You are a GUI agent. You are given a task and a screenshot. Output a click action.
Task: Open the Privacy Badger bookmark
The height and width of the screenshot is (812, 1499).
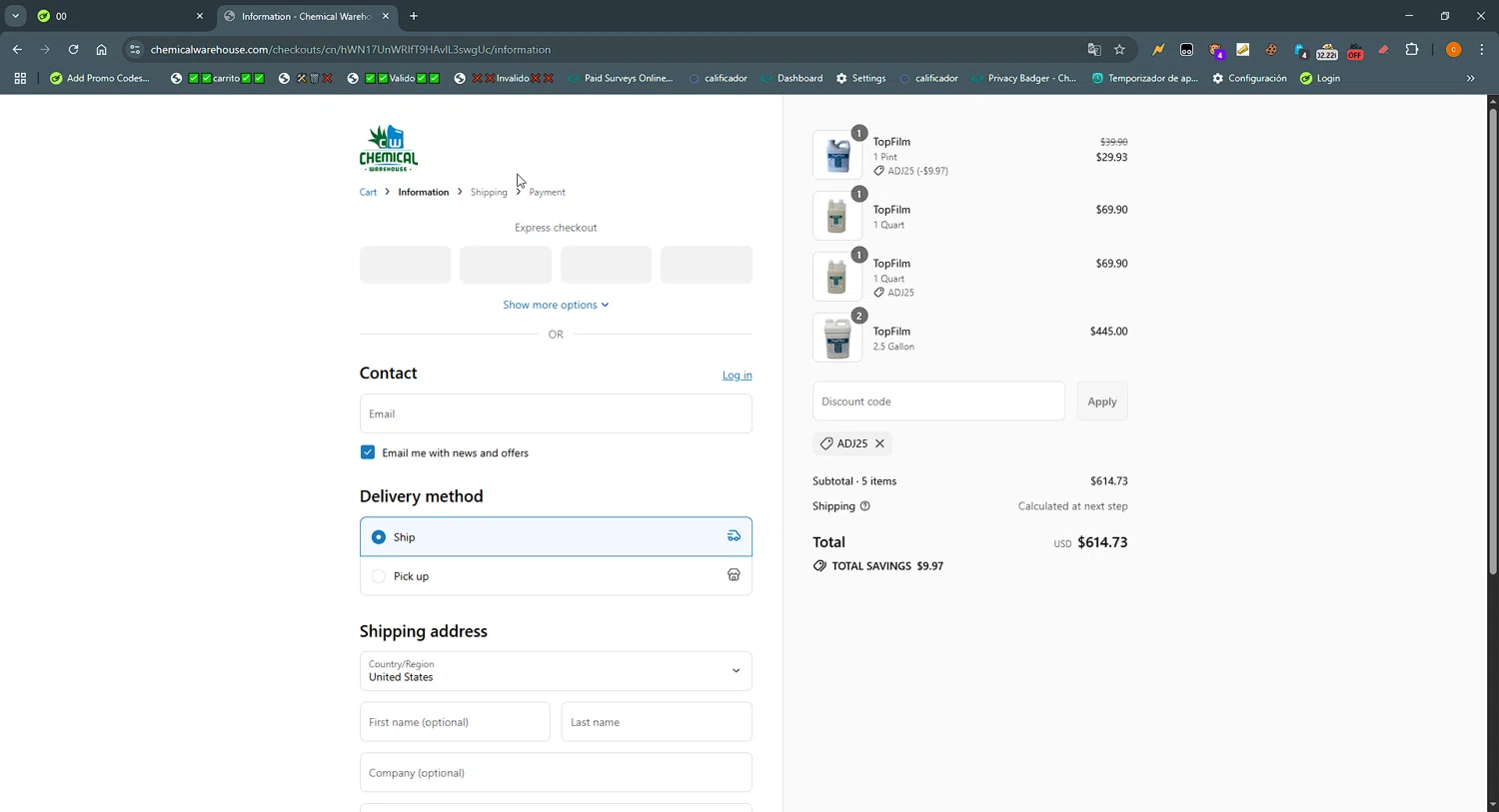[1023, 78]
